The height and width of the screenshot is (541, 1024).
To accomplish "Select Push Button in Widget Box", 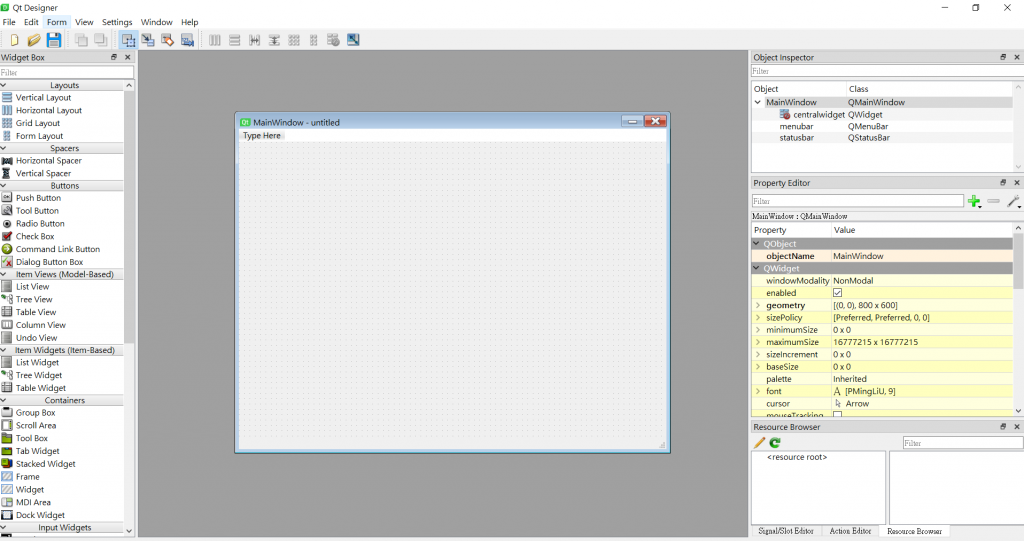I will (x=38, y=198).
